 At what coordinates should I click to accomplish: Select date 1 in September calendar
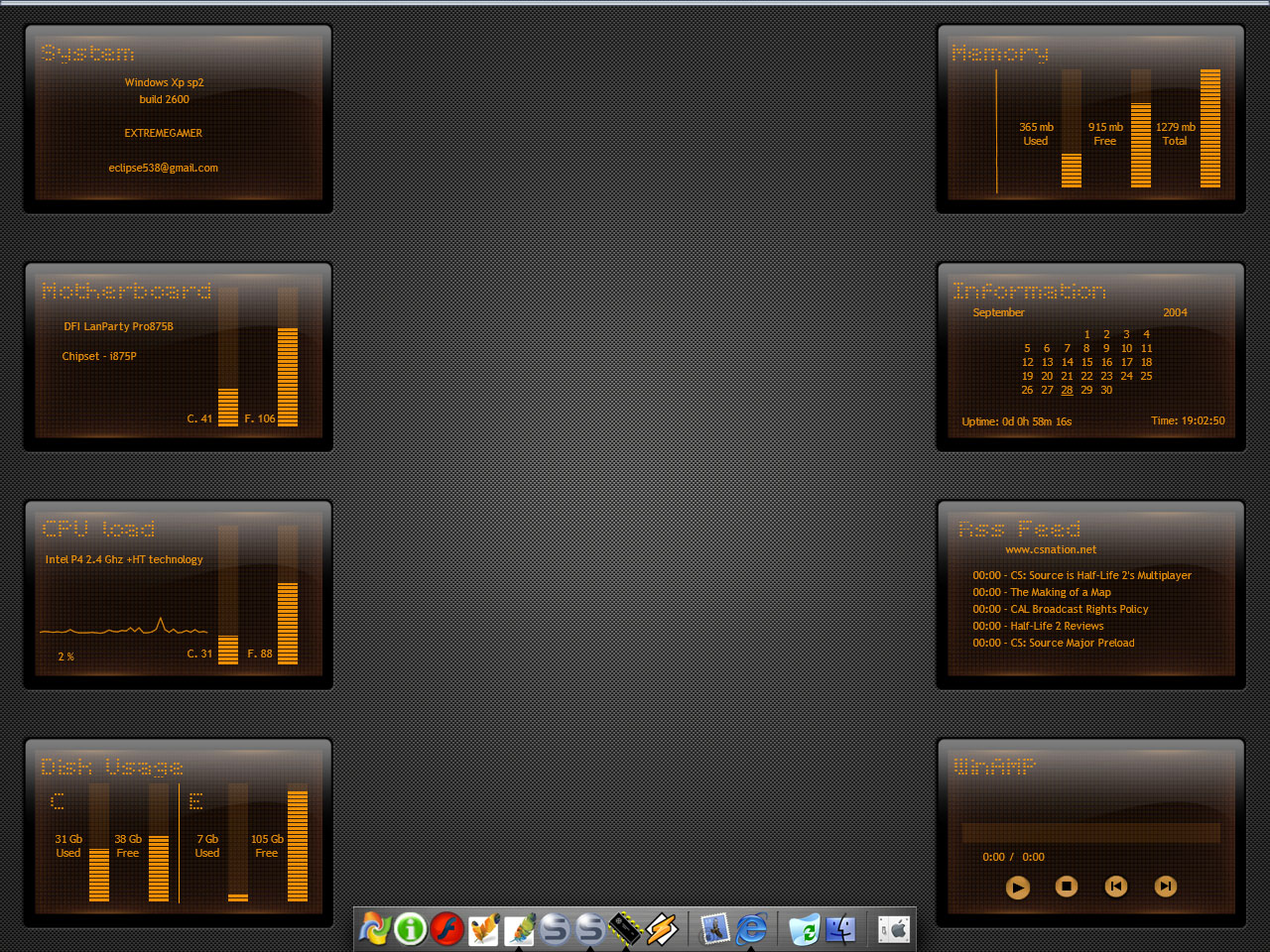pyautogui.click(x=1086, y=334)
